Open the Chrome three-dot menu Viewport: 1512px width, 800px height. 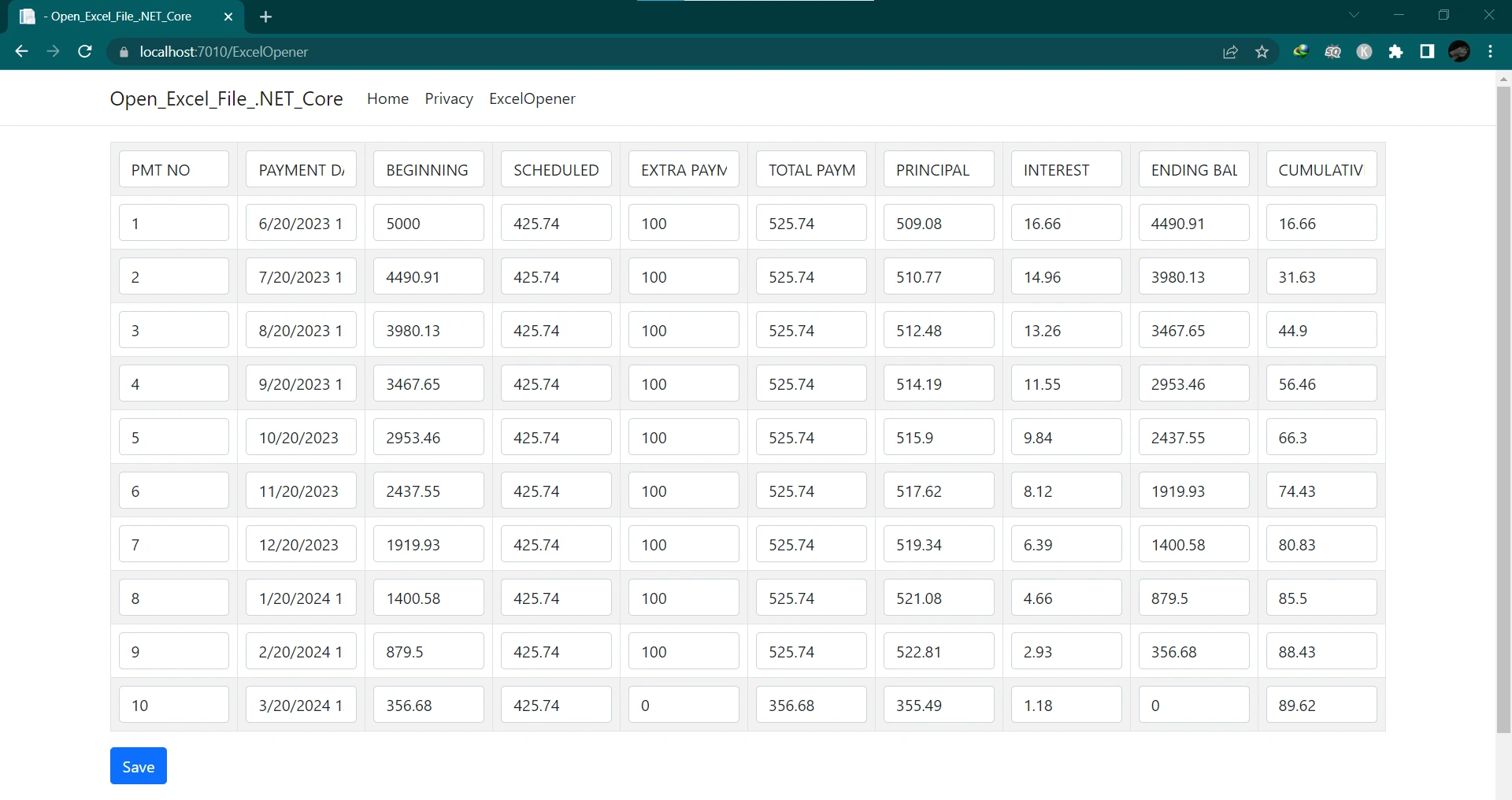pos(1490,52)
